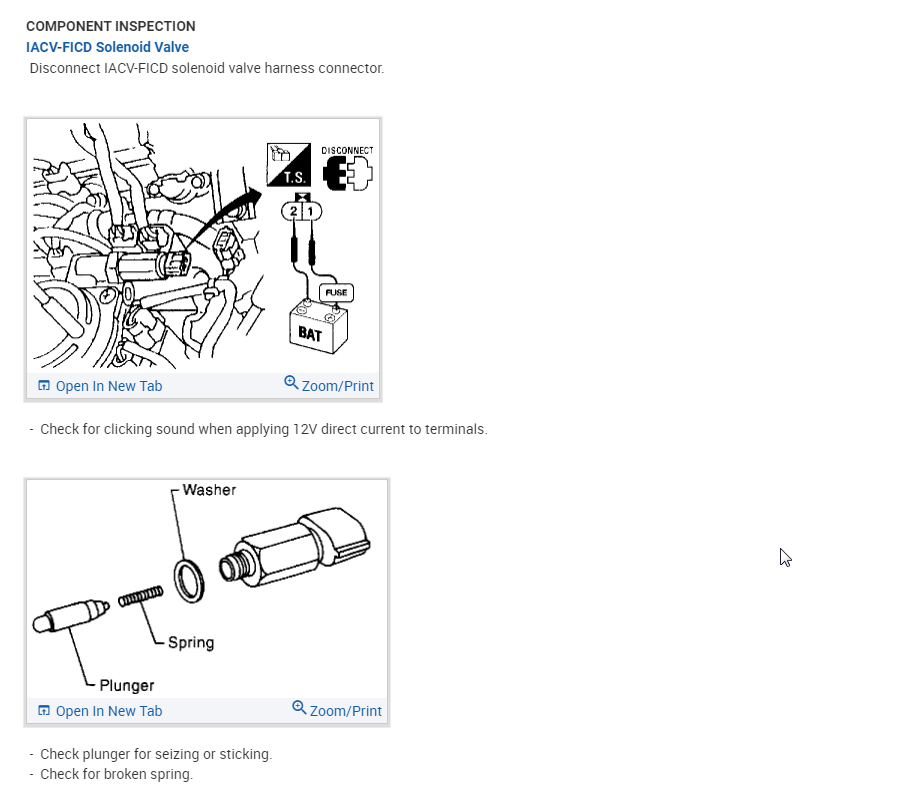Click the Washer label in the parts diagram
The height and width of the screenshot is (802, 897).
[x=209, y=490]
